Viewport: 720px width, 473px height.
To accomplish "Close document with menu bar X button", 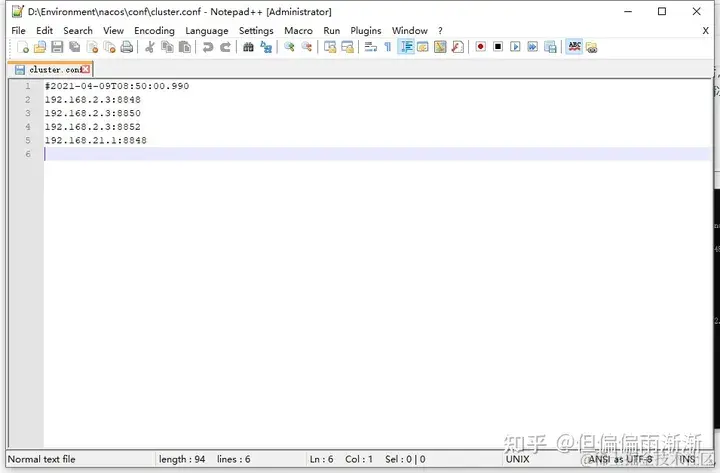I will click(x=705, y=31).
